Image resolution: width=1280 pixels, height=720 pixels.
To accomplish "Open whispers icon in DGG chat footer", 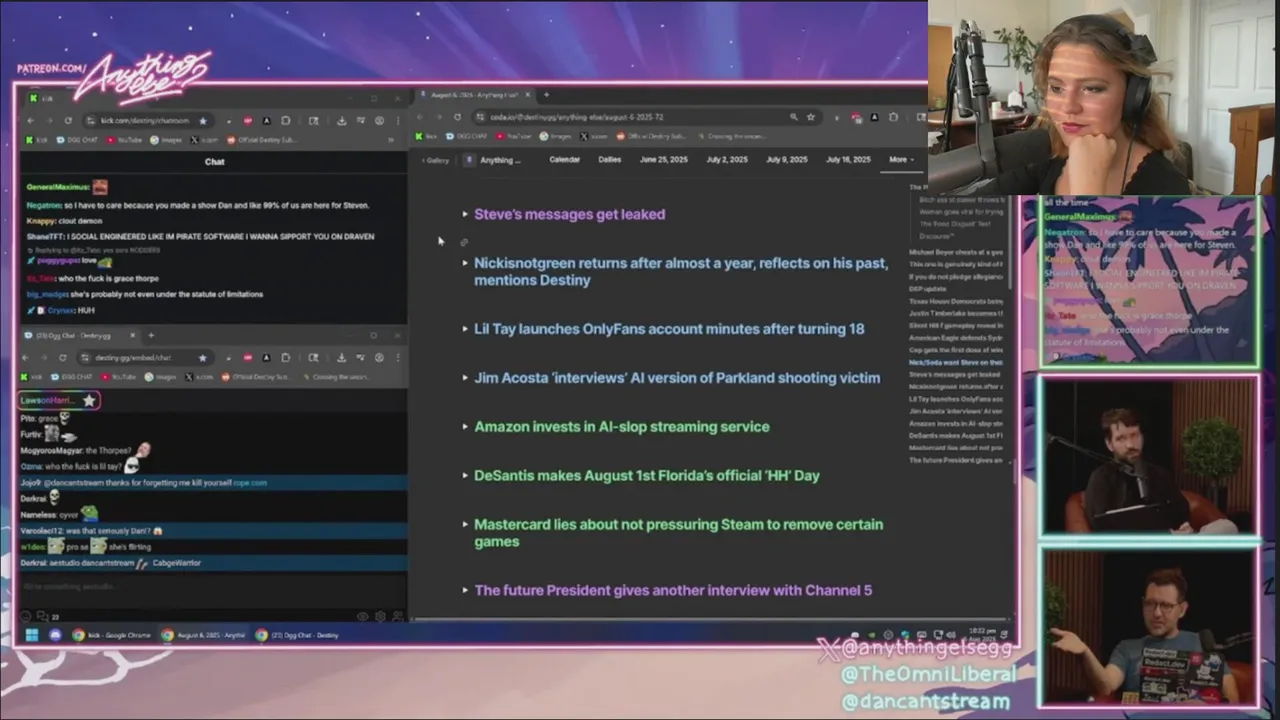I will (43, 616).
